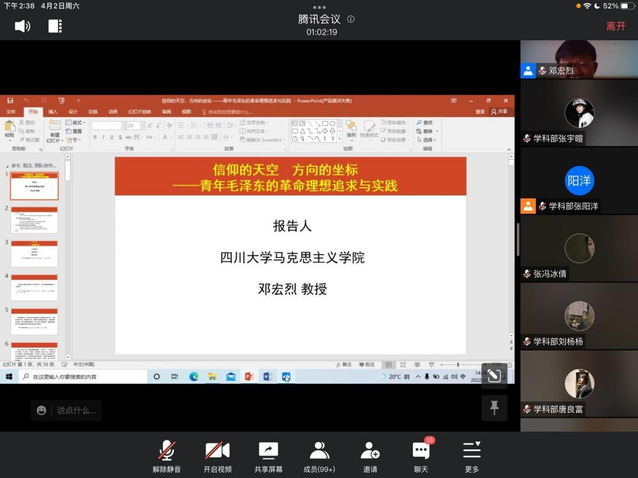Open 共享屏幕 screen sharing

[x=268, y=455]
